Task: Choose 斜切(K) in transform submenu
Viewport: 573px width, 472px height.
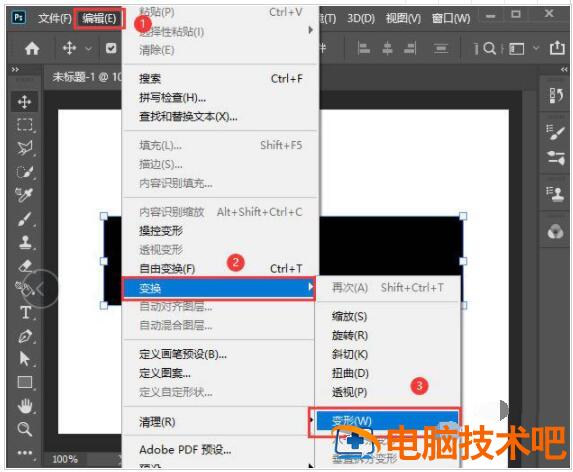Action: point(387,354)
